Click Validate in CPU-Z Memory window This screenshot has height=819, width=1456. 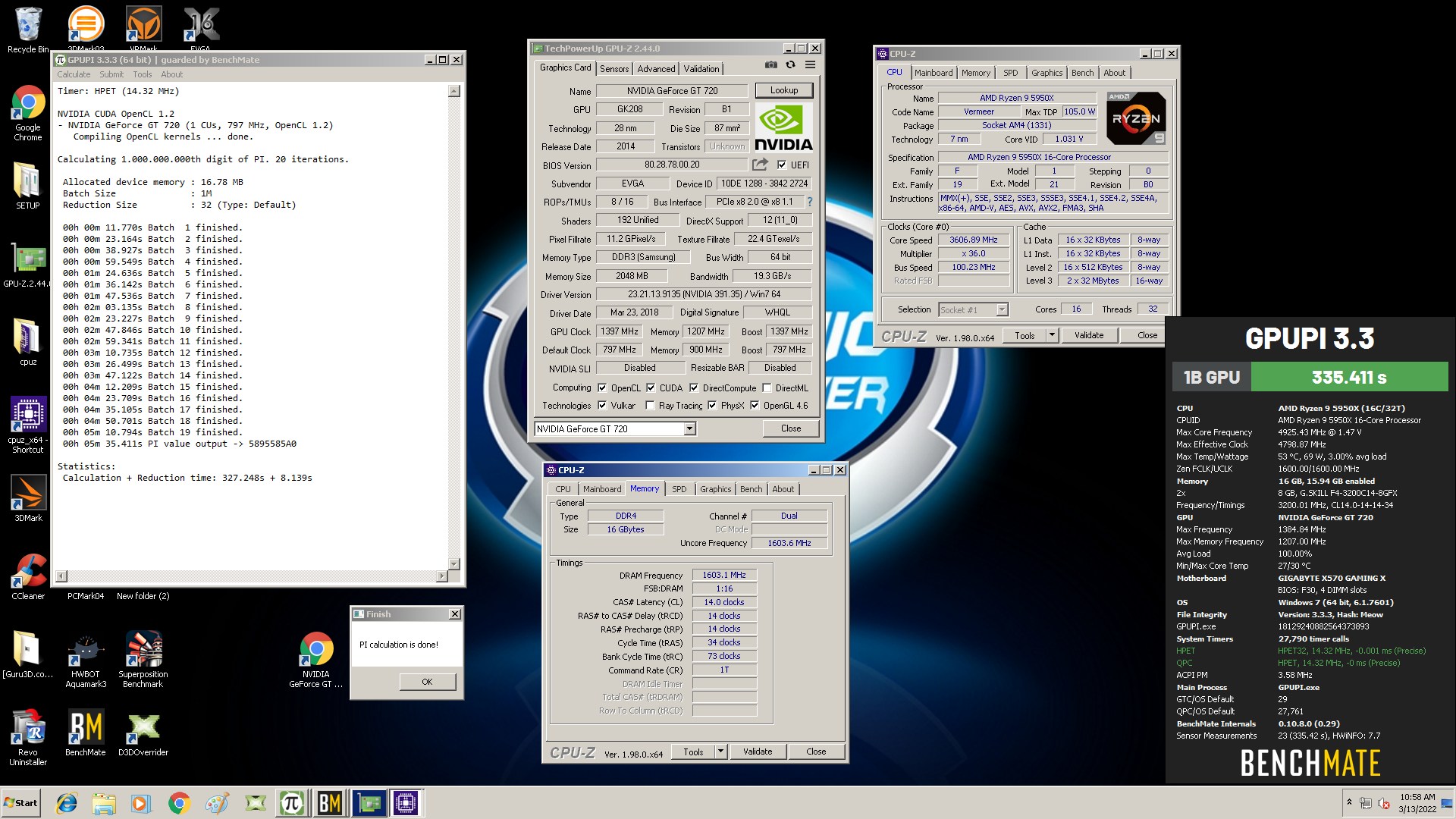coord(758,752)
